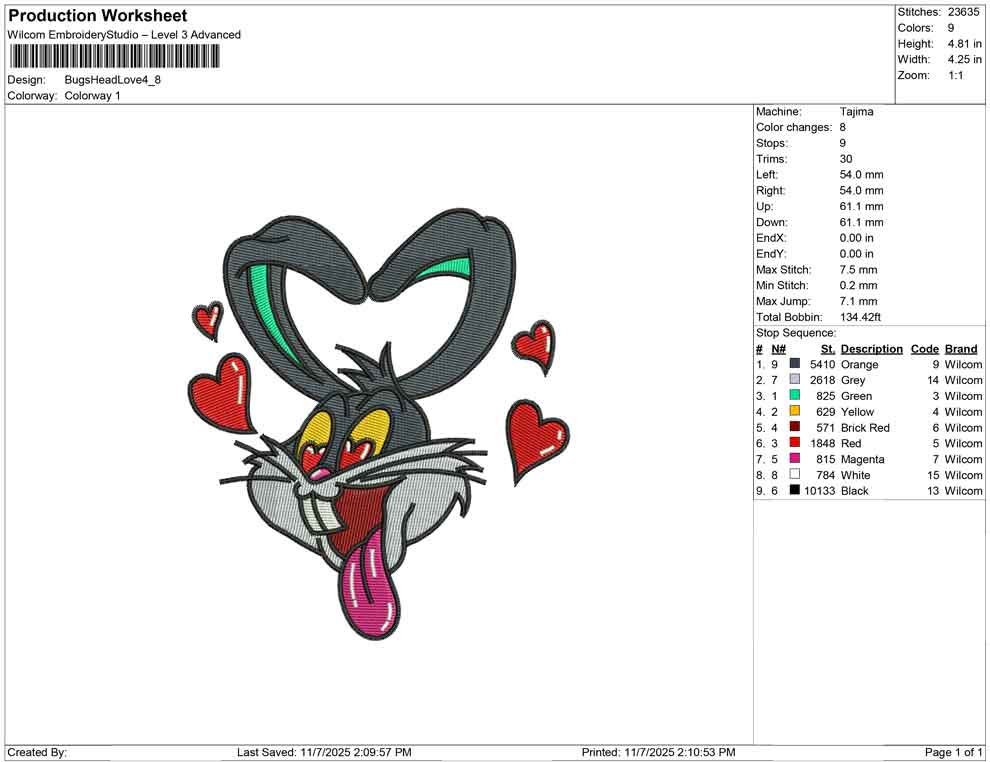Click the Orange thread swatch in Stop Sequence
The width and height of the screenshot is (990, 762).
point(795,364)
